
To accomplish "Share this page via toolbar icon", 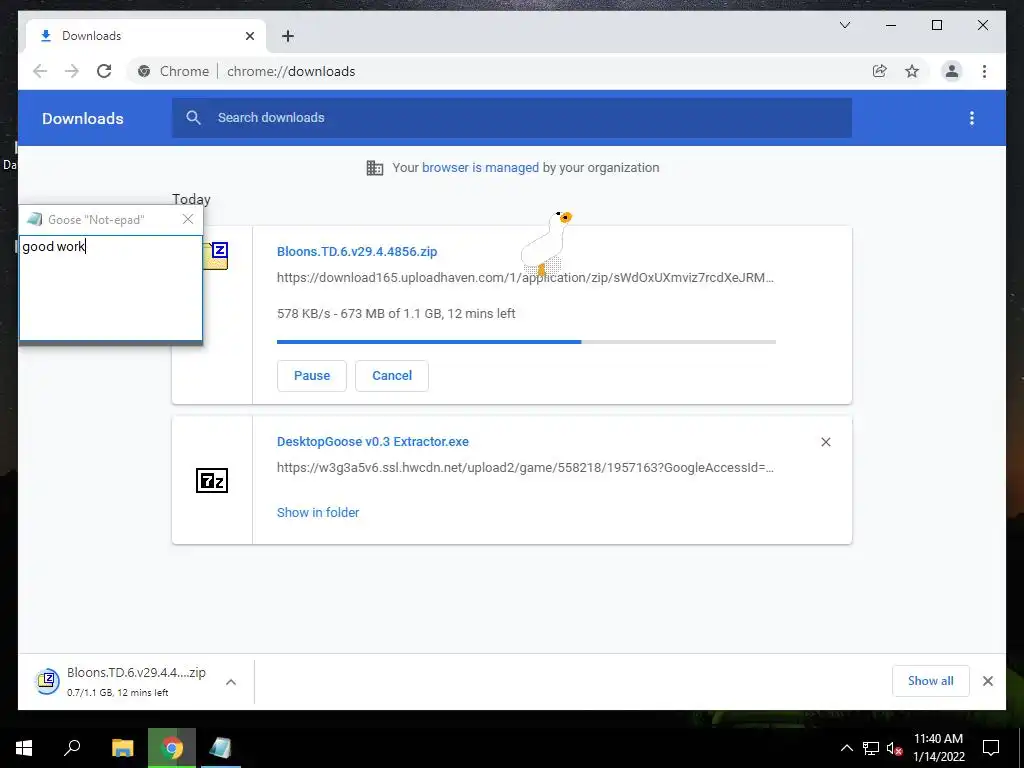I will (x=880, y=71).
